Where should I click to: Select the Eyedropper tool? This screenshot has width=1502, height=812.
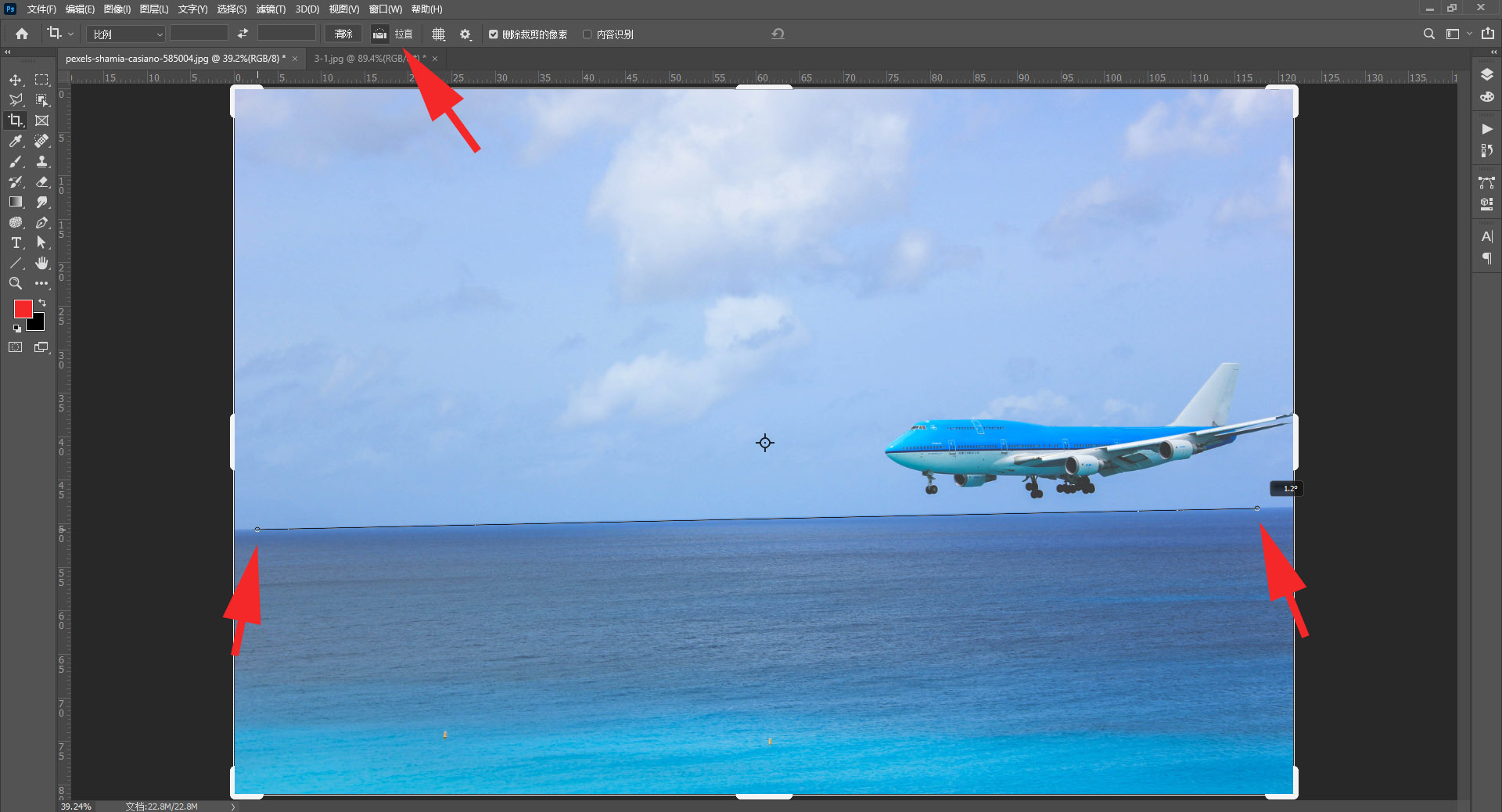click(16, 141)
